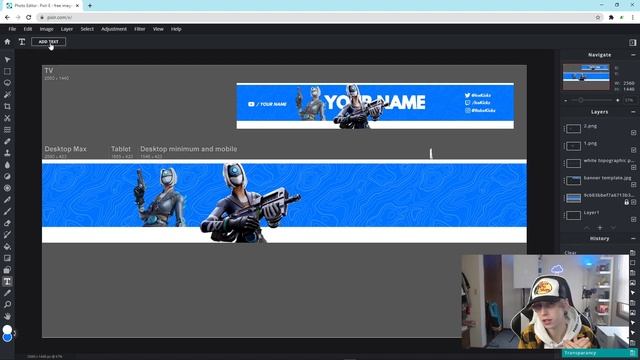Collapse the History panel
The image size is (640, 360).
(633, 238)
